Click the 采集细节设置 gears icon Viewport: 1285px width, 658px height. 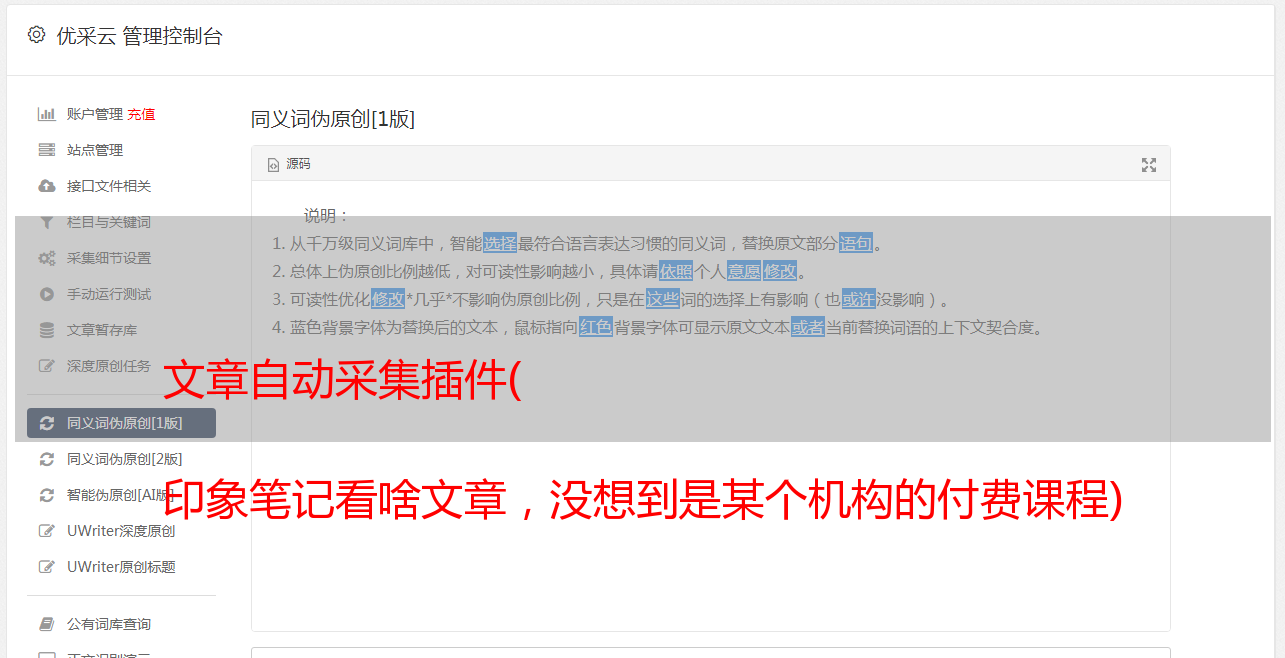click(46, 258)
